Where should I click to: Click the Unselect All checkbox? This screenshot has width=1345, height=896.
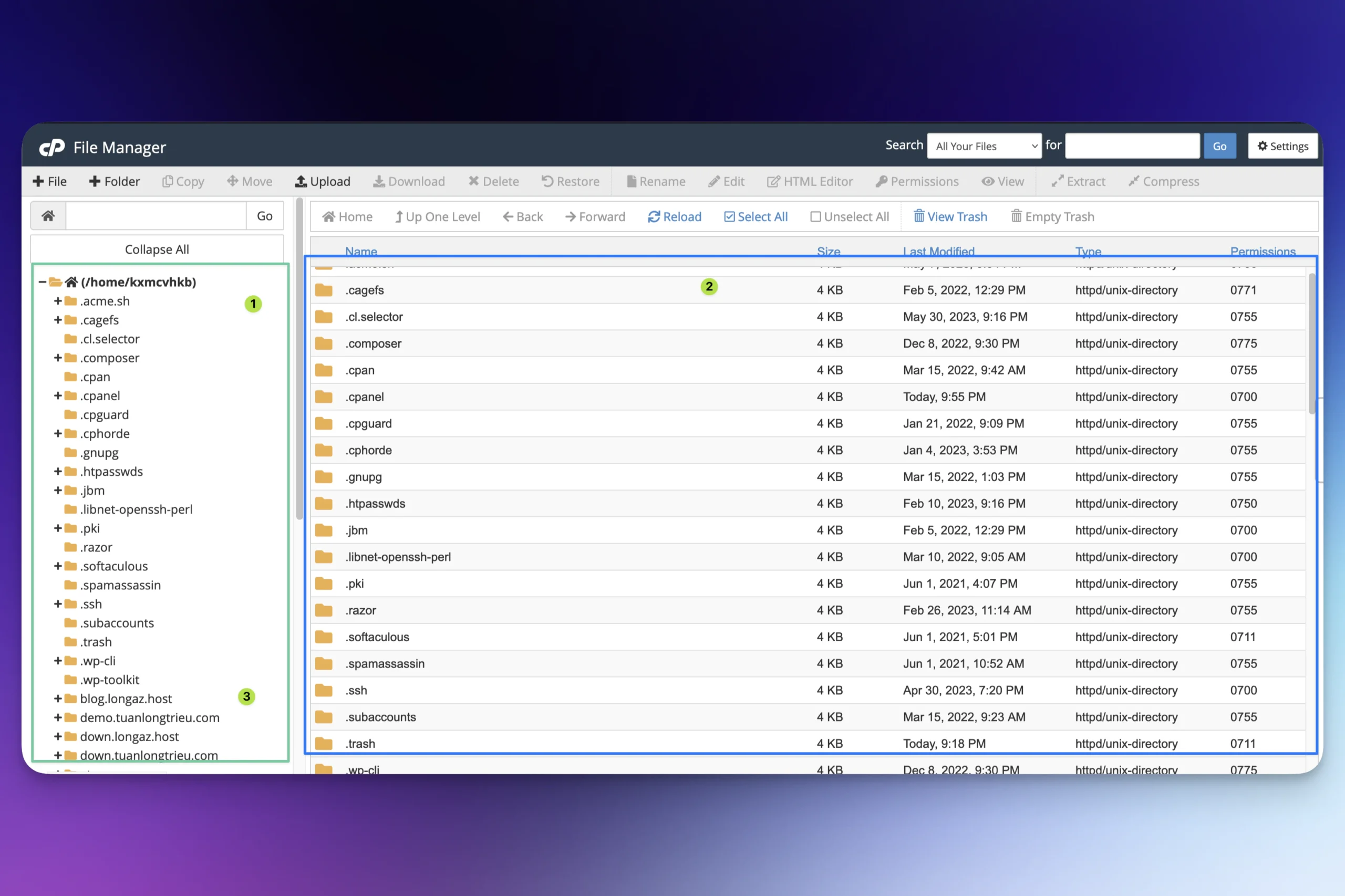tap(815, 216)
